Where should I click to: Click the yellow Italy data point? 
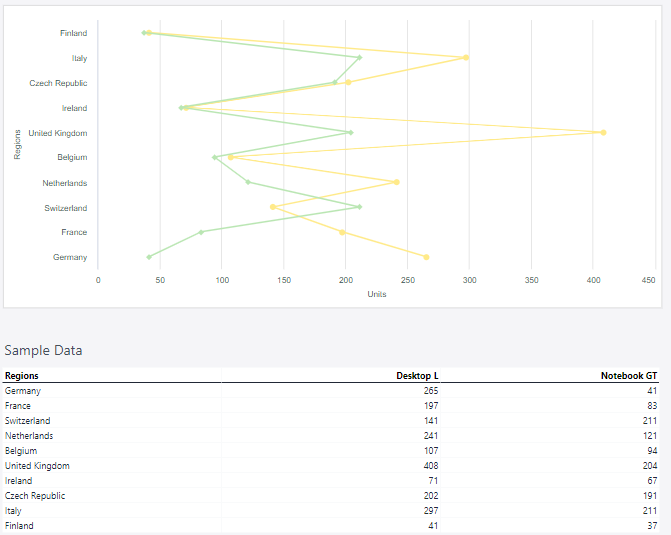click(466, 58)
